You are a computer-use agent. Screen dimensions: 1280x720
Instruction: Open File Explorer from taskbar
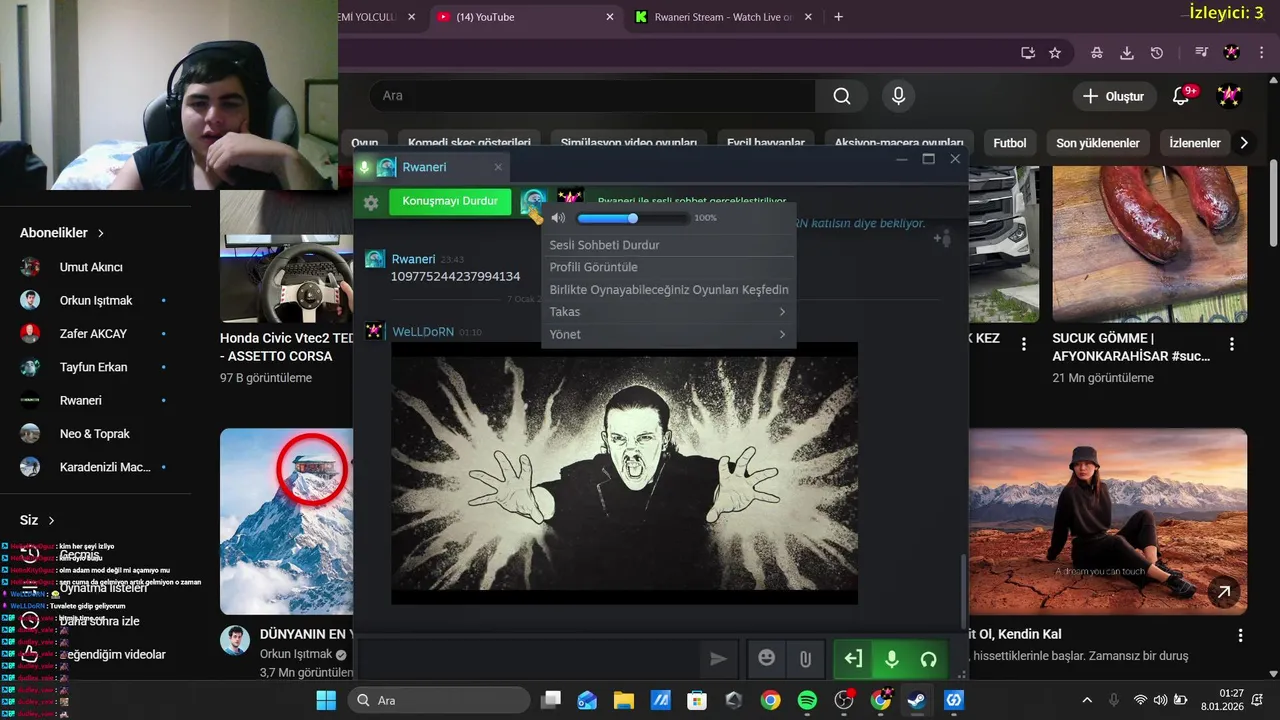tap(623, 700)
